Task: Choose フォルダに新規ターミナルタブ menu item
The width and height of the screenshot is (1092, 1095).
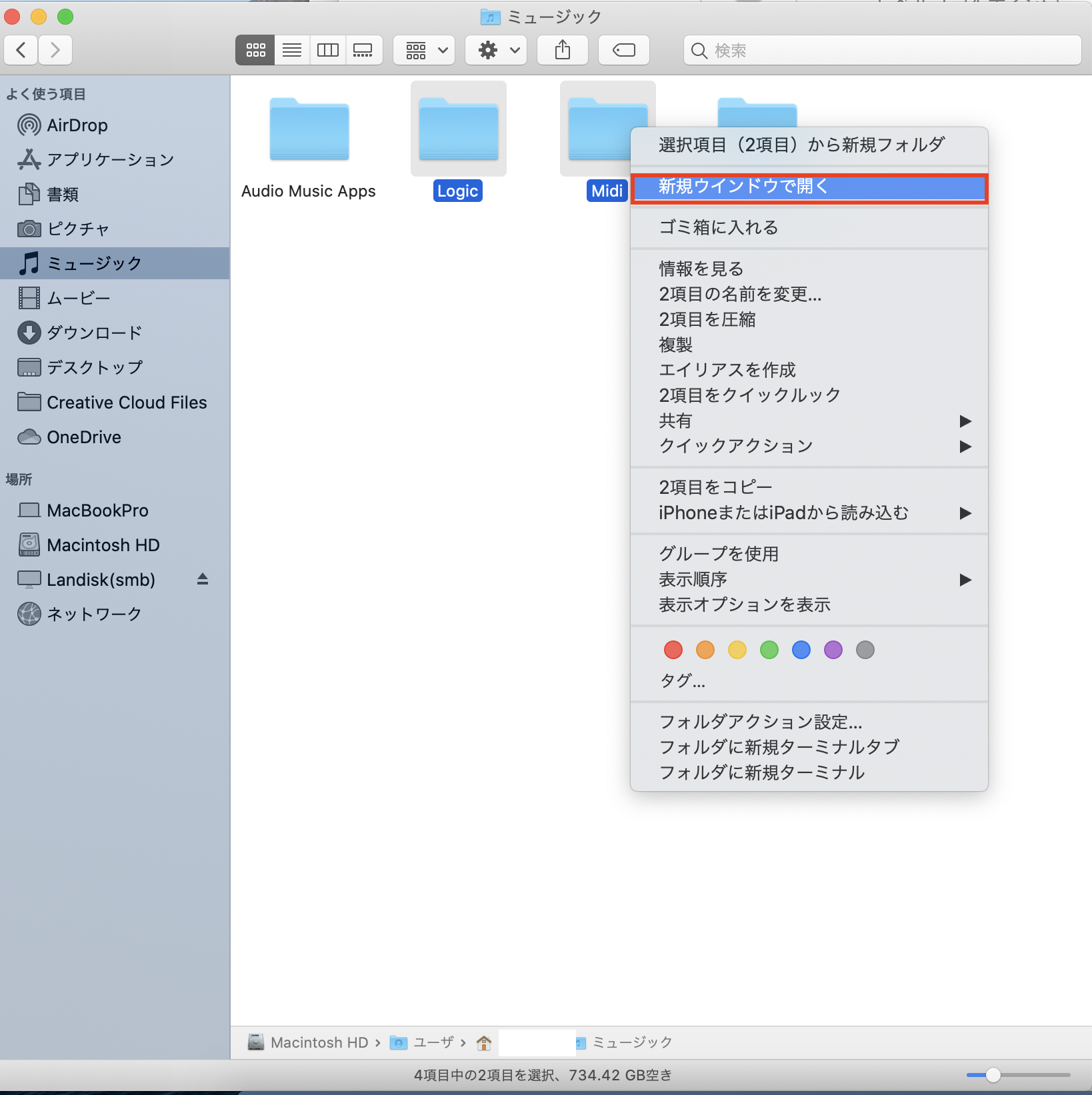Action: click(x=809, y=748)
